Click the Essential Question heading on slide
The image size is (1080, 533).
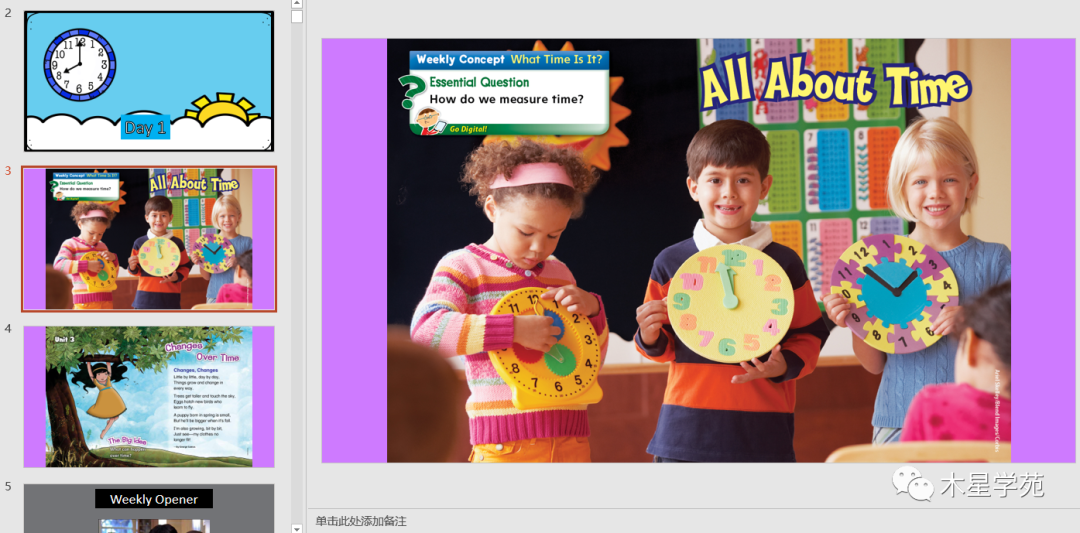coord(479,82)
